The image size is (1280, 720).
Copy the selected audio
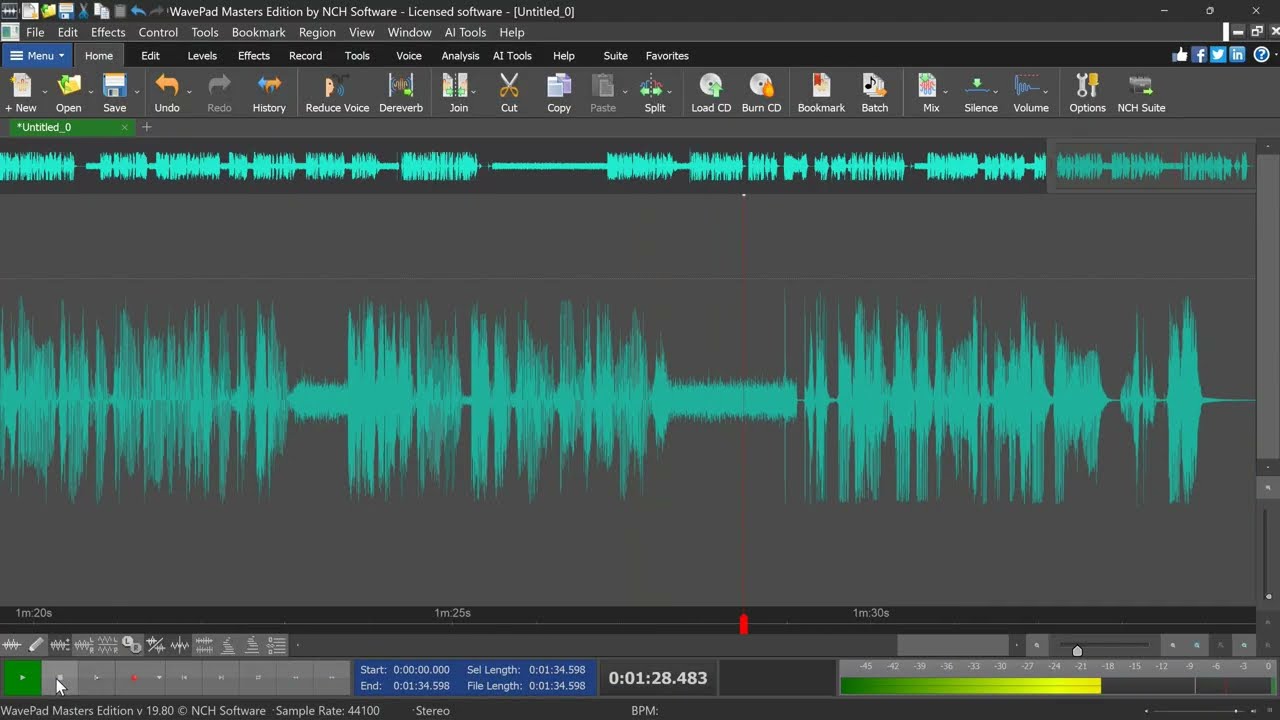pyautogui.click(x=559, y=93)
